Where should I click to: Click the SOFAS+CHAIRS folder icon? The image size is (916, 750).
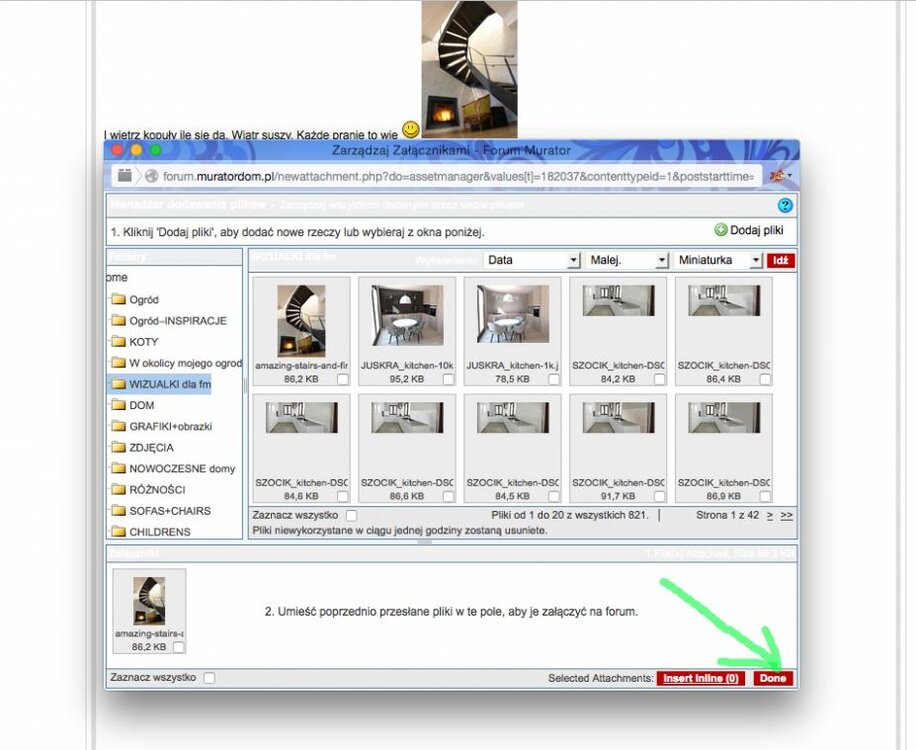(118, 511)
